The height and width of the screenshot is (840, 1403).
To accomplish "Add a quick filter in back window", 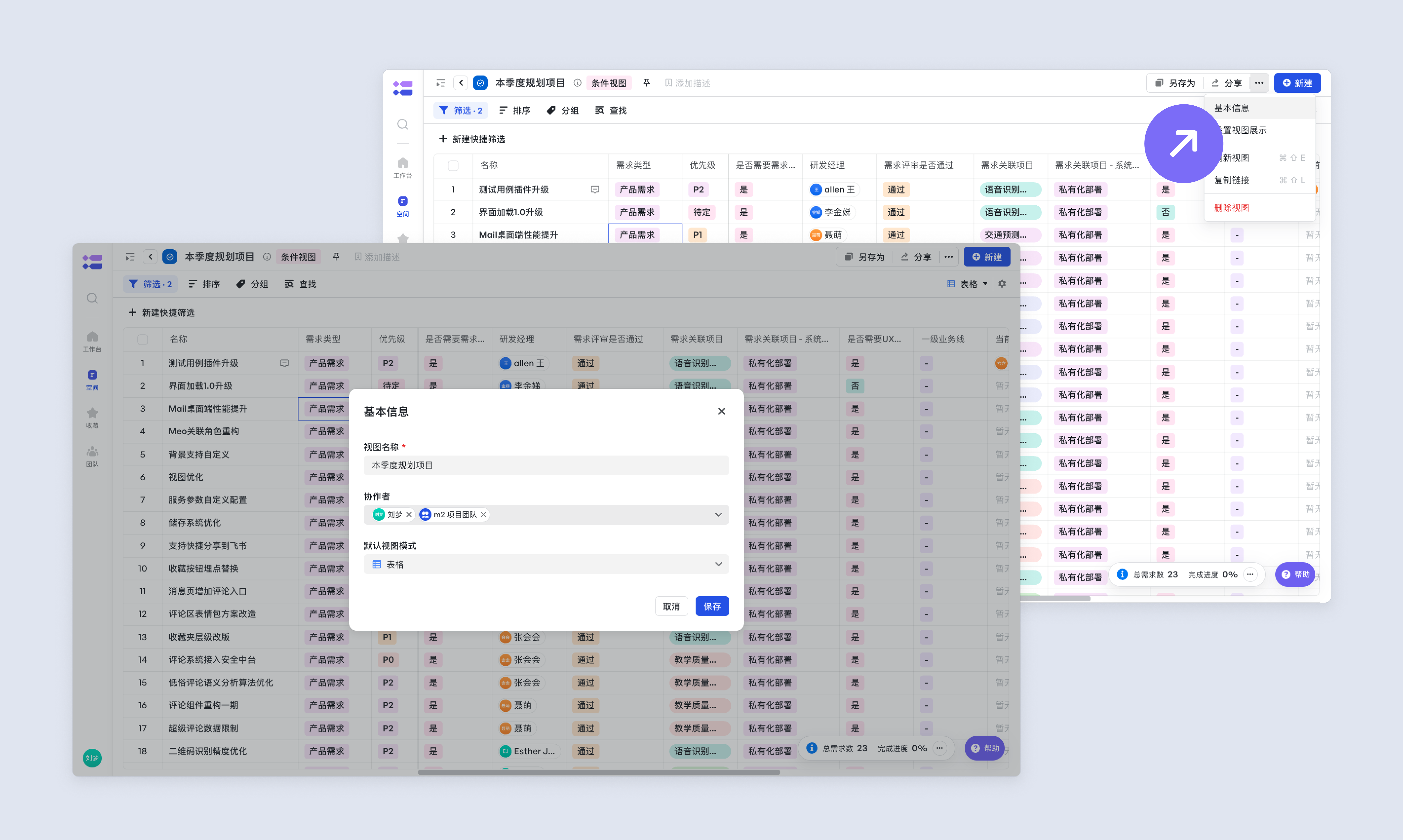I will click(472, 139).
